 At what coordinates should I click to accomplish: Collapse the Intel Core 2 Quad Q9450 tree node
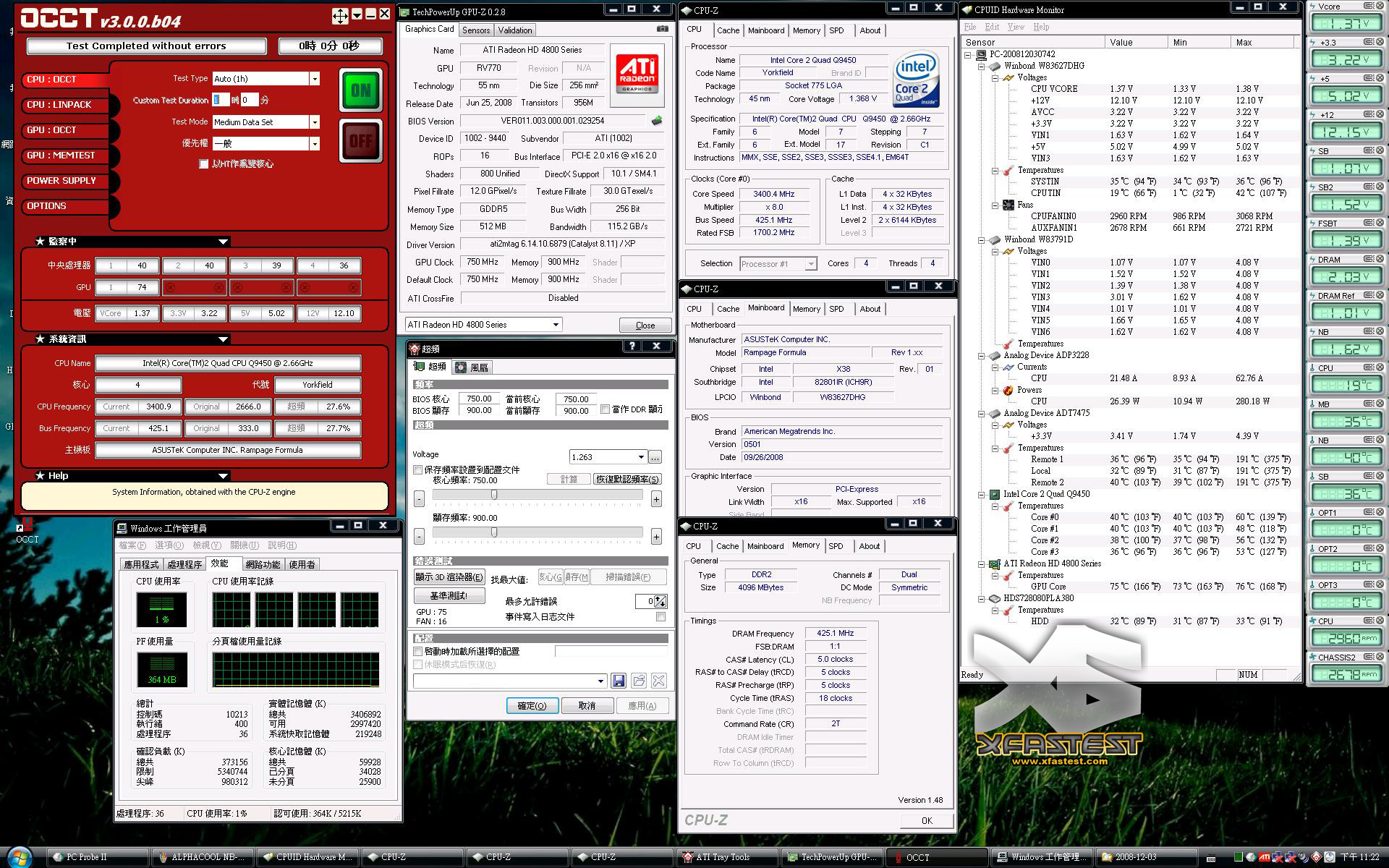[x=982, y=494]
